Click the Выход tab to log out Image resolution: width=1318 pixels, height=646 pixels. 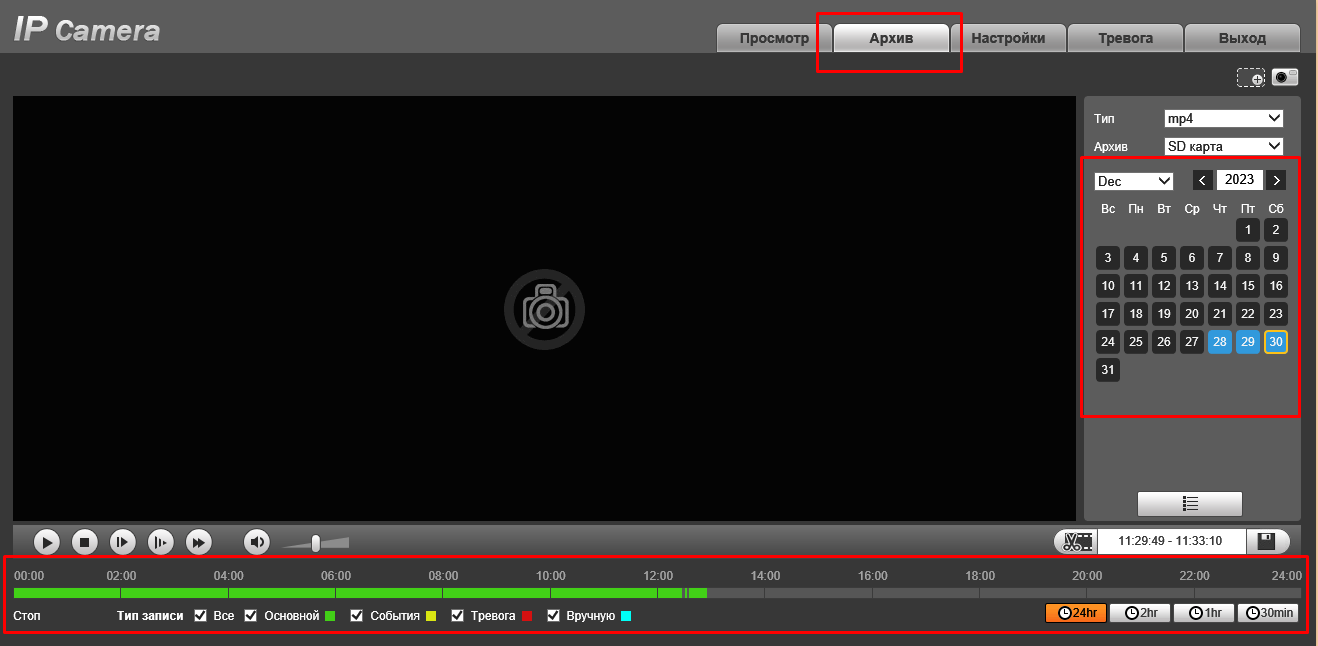pos(1242,38)
